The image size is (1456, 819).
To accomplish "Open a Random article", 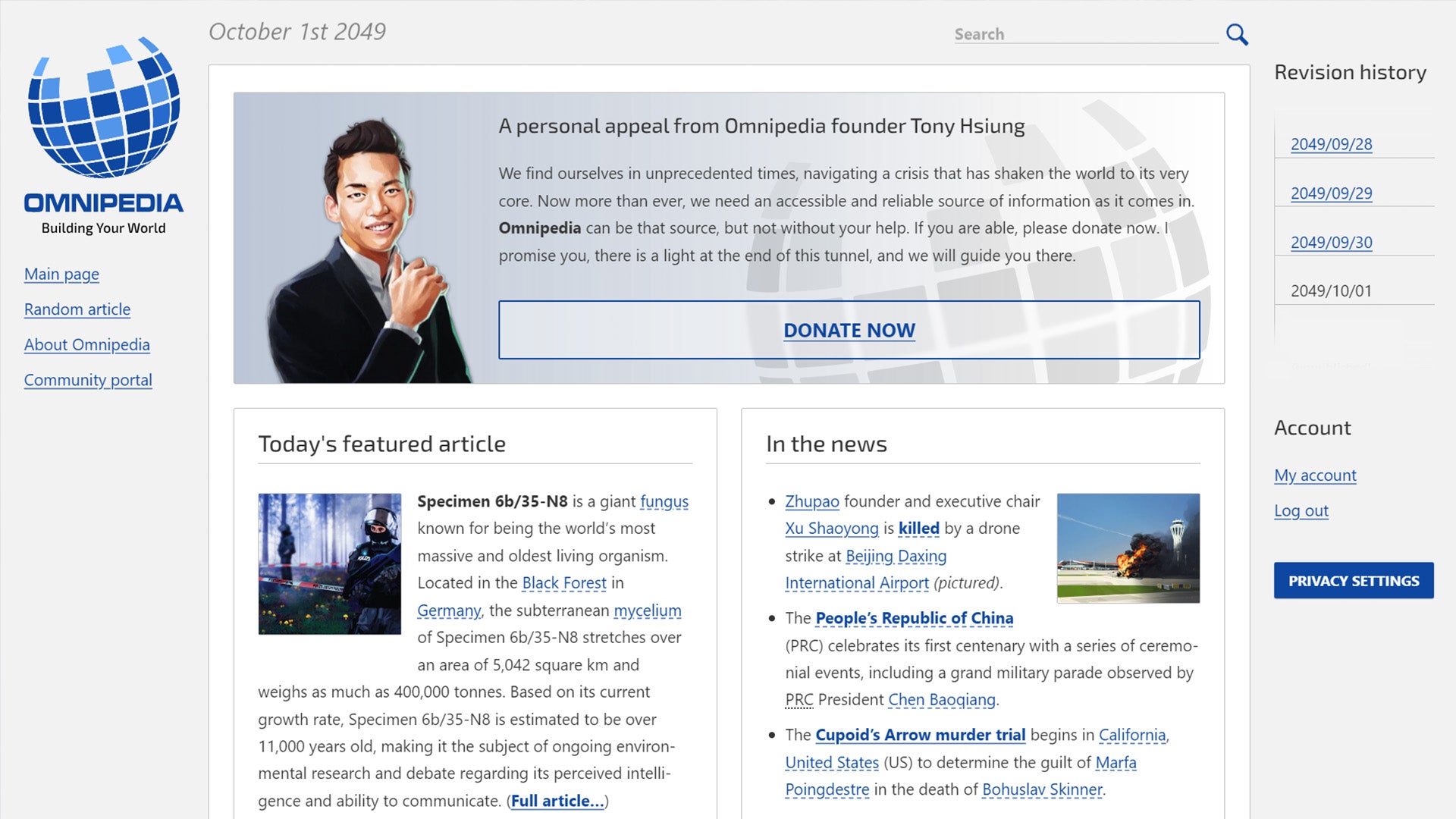I will point(77,309).
